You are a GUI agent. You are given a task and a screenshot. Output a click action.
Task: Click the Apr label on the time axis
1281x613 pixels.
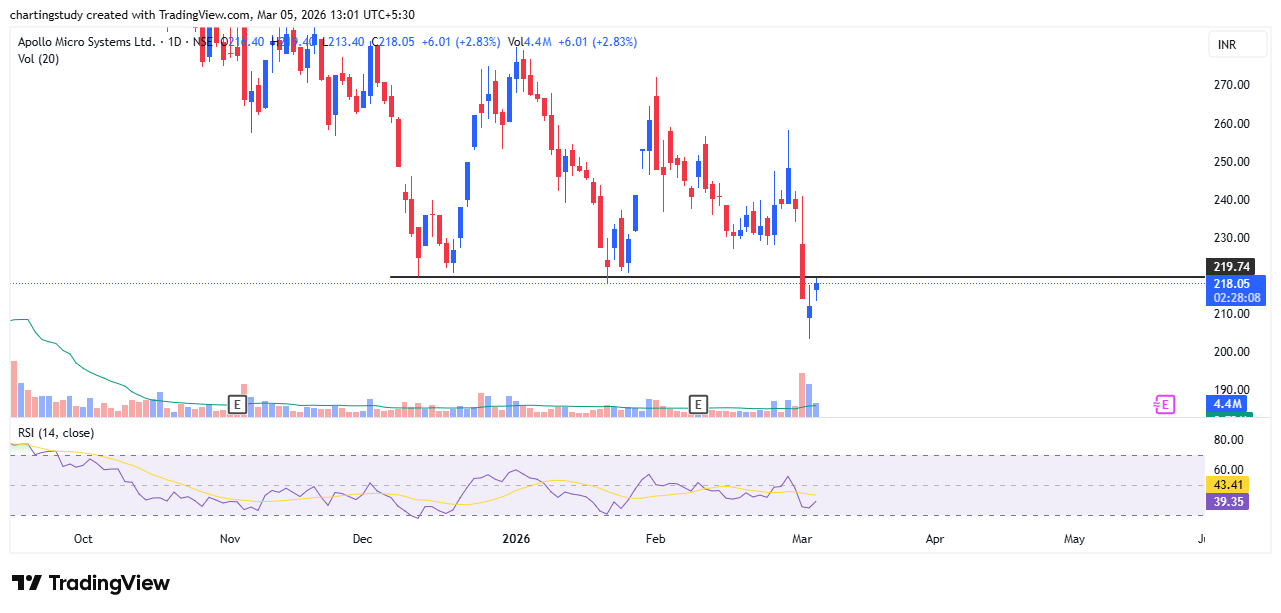tap(935, 539)
